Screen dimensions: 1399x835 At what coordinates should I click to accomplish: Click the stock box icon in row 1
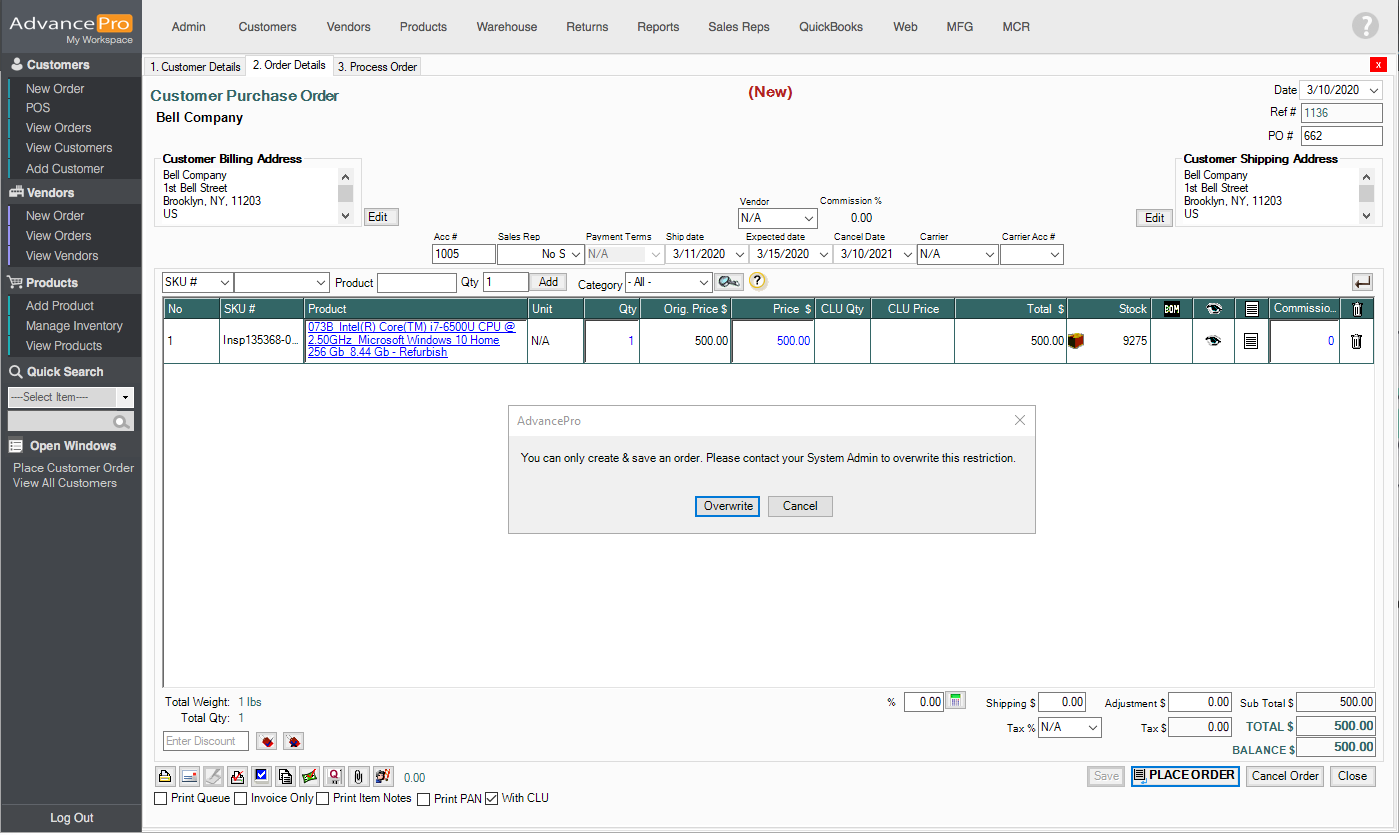tap(1077, 341)
